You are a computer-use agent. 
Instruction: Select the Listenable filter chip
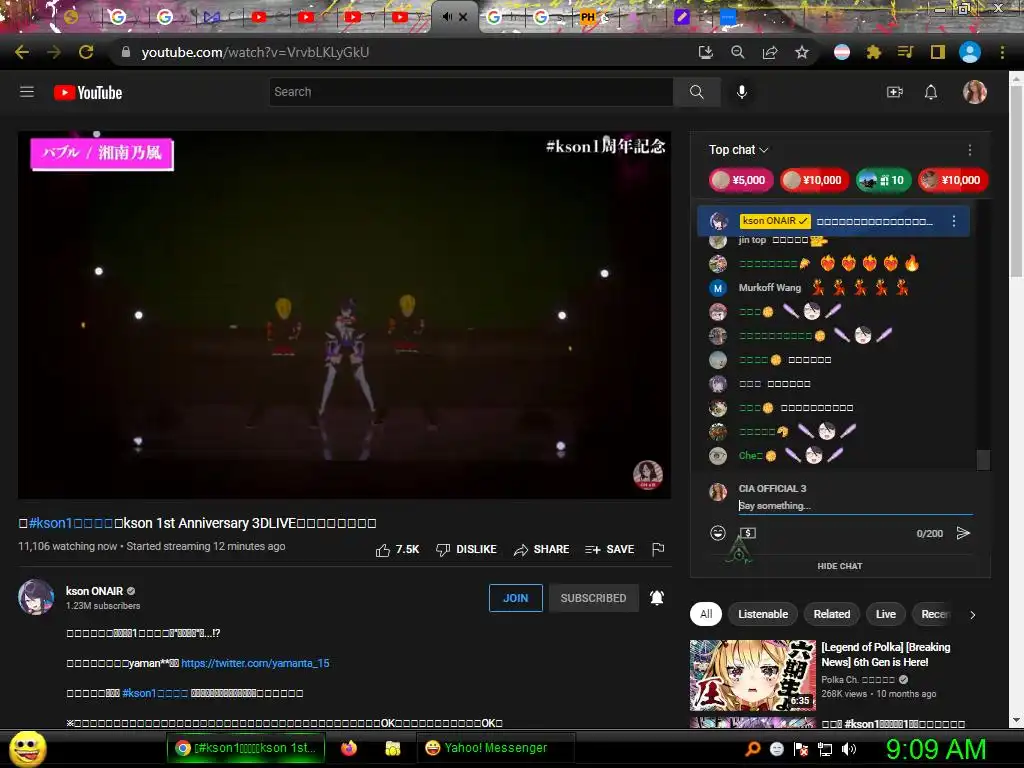[763, 614]
